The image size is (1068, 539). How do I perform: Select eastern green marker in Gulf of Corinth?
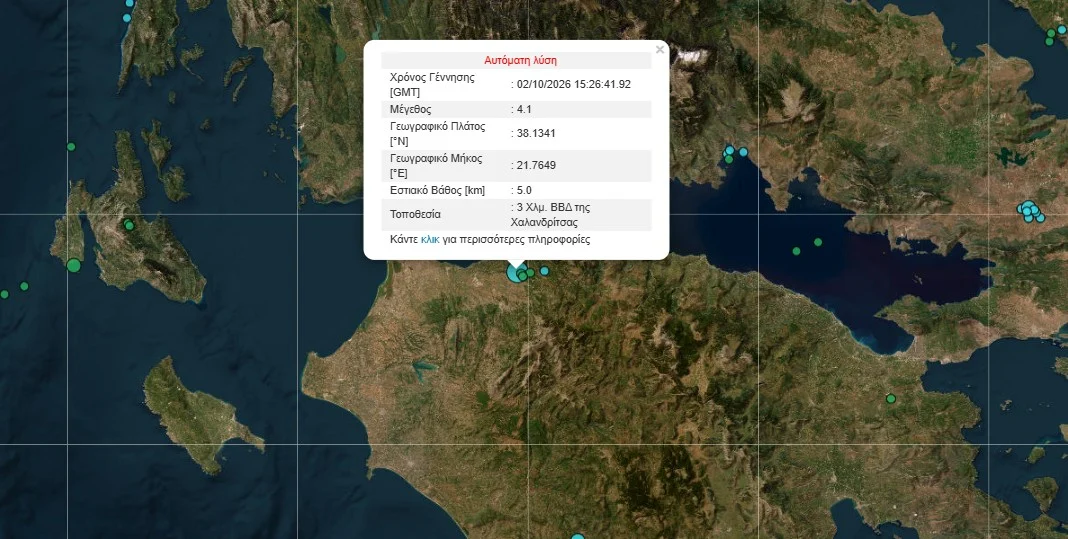(x=818, y=242)
